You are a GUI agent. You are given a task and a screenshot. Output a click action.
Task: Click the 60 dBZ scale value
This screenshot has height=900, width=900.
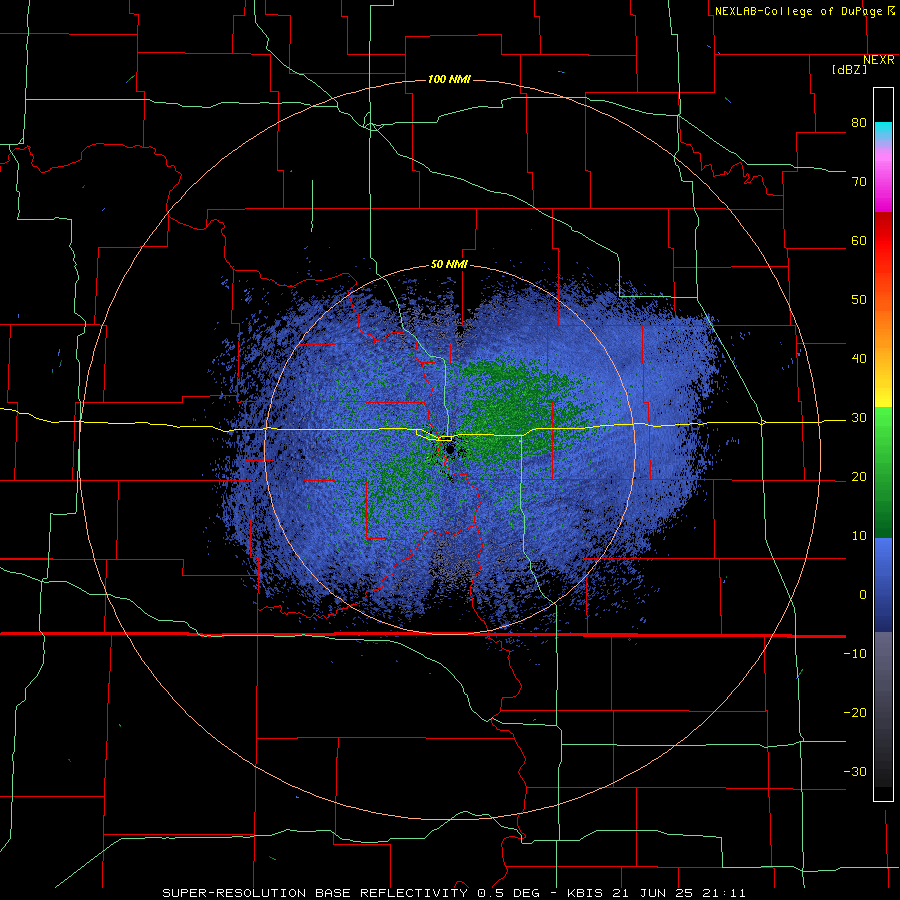click(x=859, y=240)
